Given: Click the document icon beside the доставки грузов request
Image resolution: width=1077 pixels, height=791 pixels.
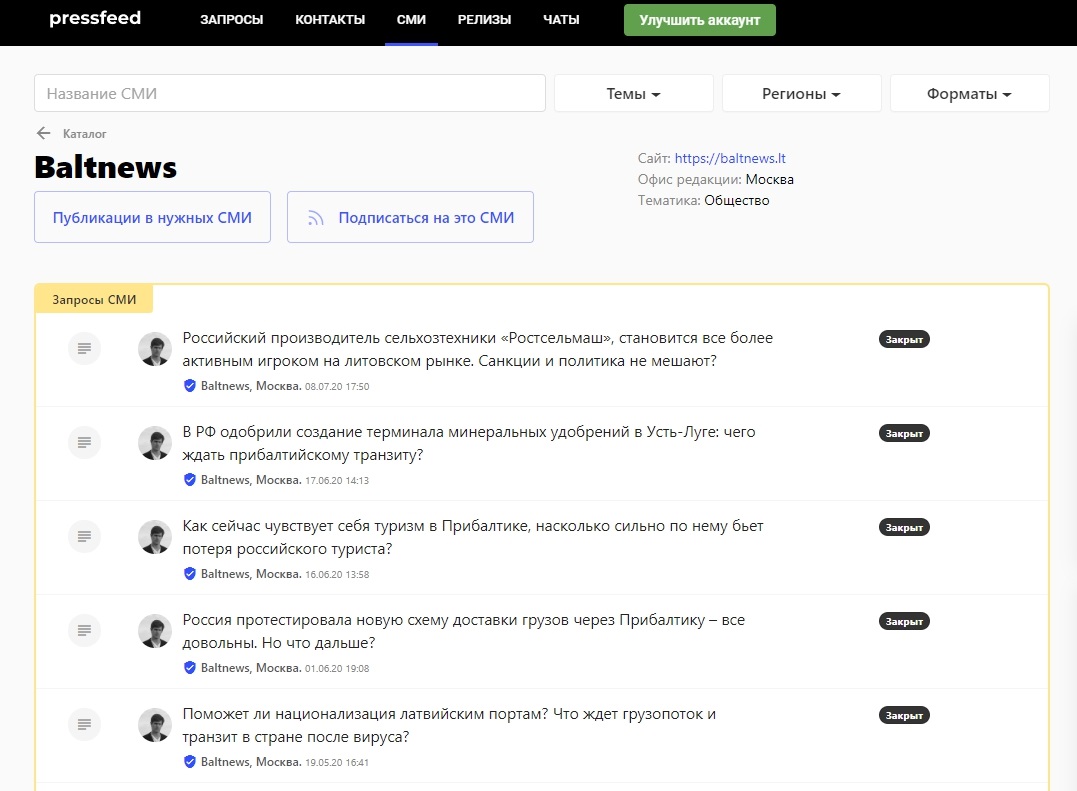Looking at the screenshot, I should 85,630.
